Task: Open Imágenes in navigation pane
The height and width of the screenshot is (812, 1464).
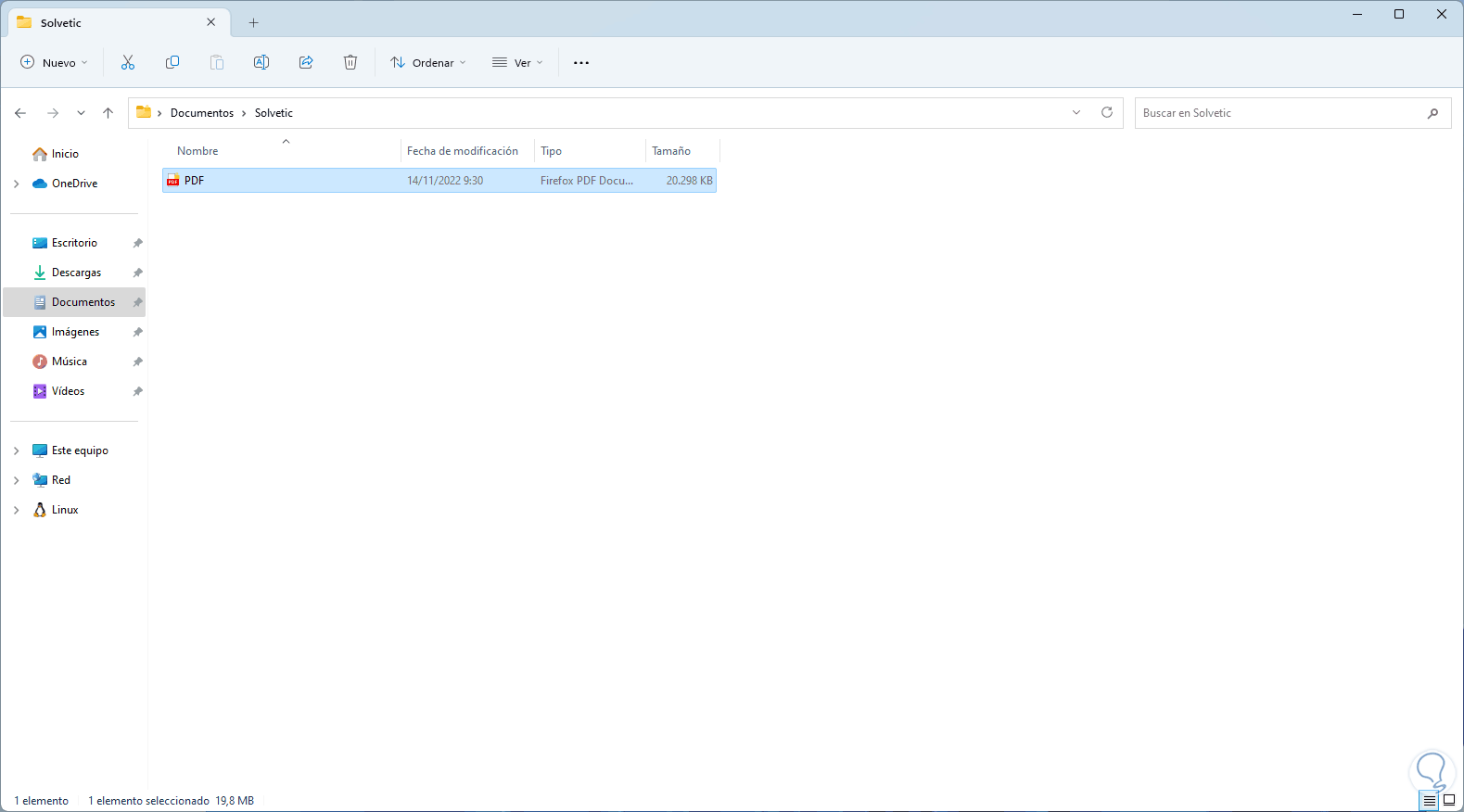Action: pyautogui.click(x=75, y=332)
